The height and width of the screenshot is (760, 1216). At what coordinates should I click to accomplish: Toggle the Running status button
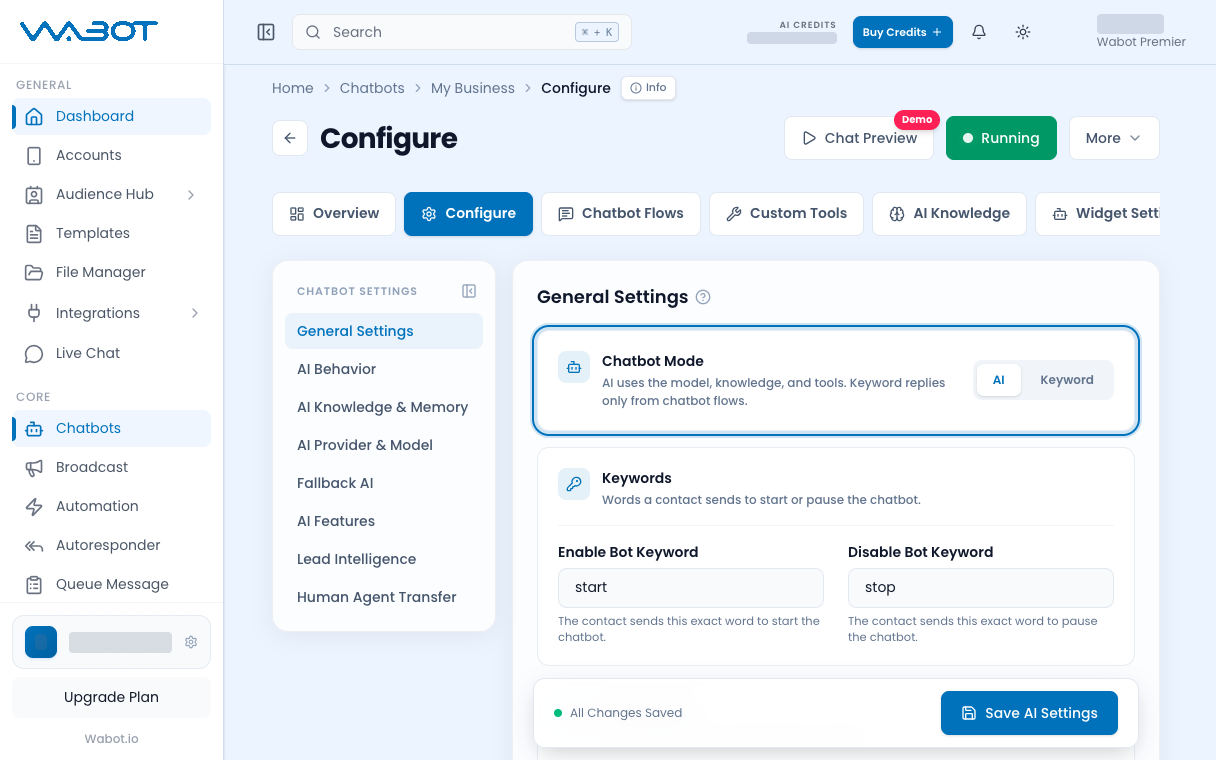click(1001, 138)
